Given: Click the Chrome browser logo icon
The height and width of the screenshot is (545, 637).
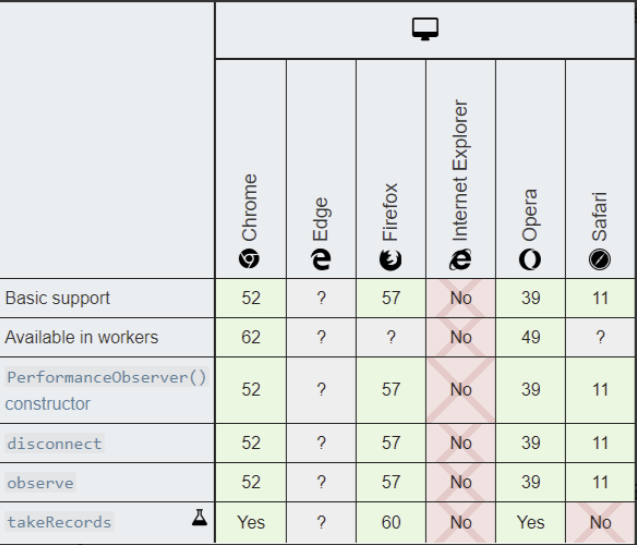Looking at the screenshot, I should [x=249, y=259].
